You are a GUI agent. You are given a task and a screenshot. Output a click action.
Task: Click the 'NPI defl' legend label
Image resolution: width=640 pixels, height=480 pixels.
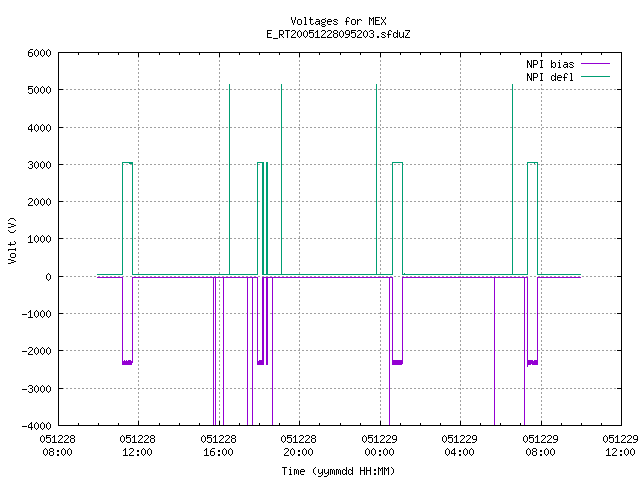click(550, 77)
